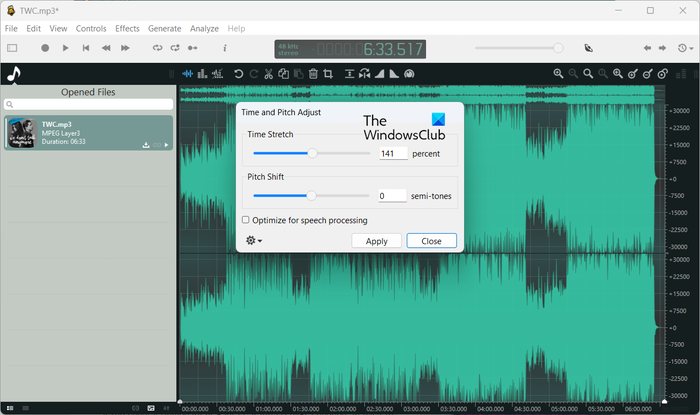Open the Effects menu

tap(127, 29)
